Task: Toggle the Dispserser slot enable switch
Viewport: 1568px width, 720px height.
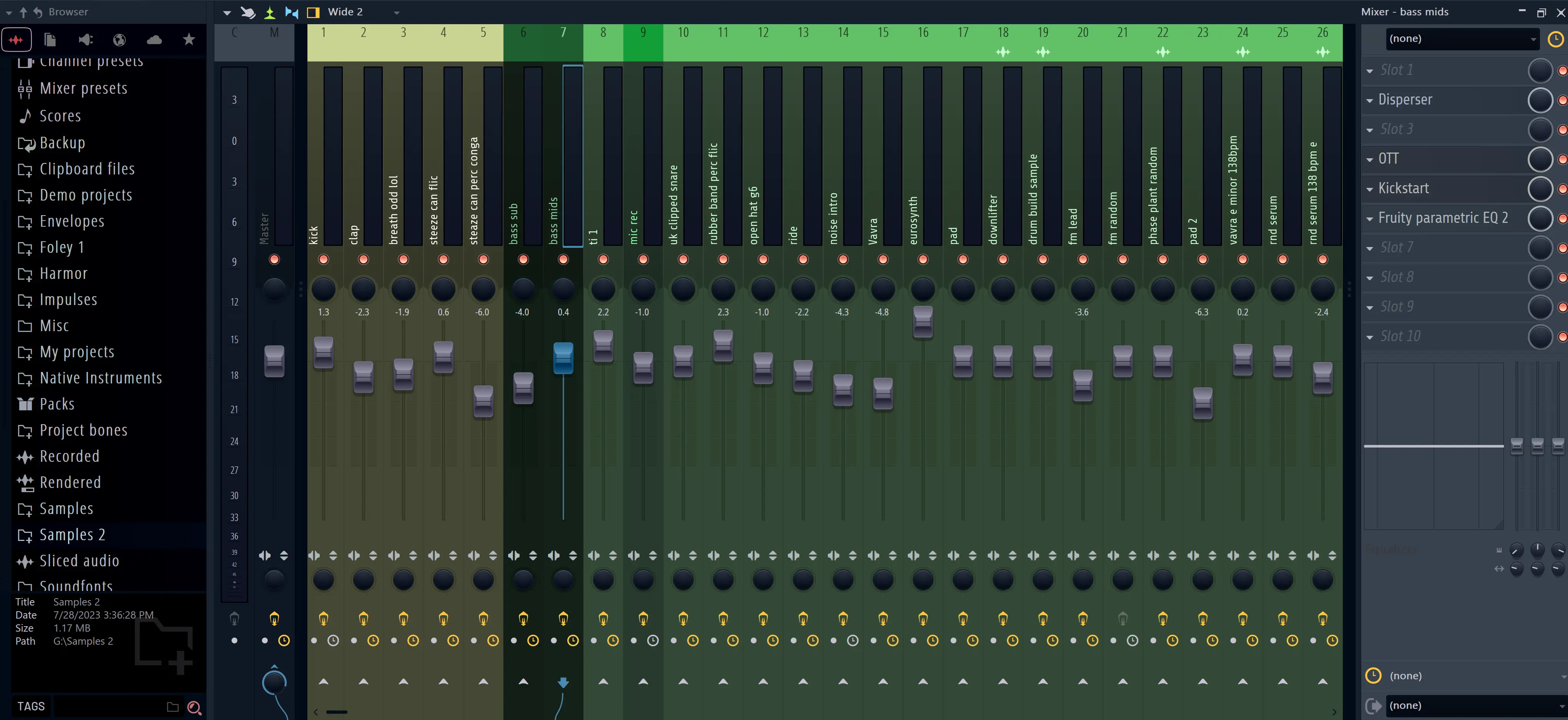Action: click(x=1562, y=100)
